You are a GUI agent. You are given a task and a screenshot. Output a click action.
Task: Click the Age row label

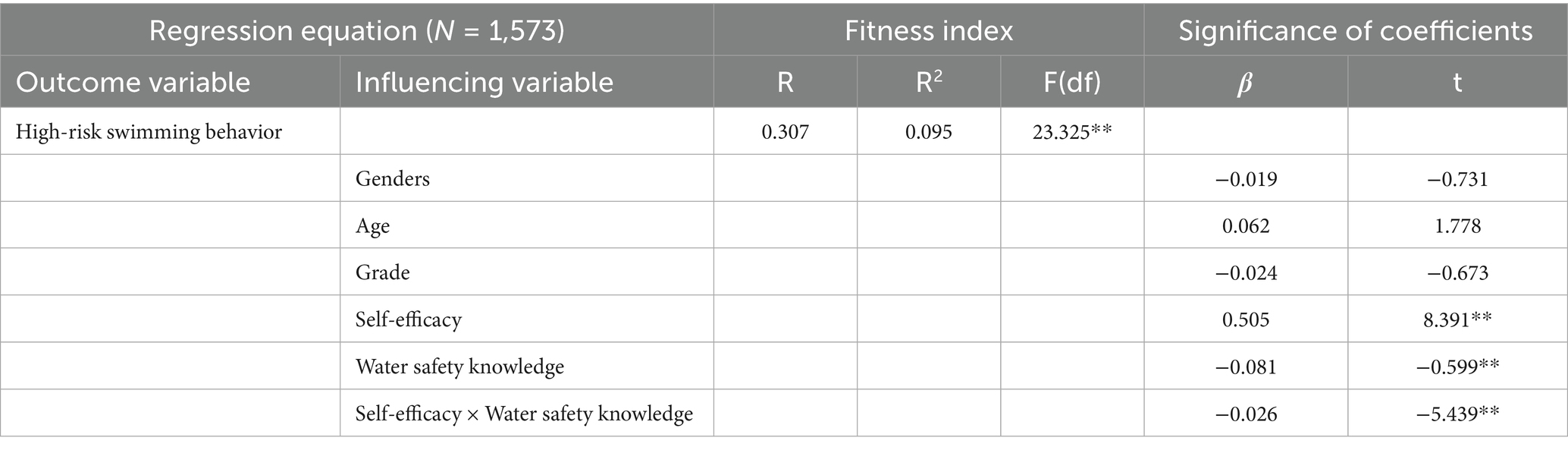[372, 226]
